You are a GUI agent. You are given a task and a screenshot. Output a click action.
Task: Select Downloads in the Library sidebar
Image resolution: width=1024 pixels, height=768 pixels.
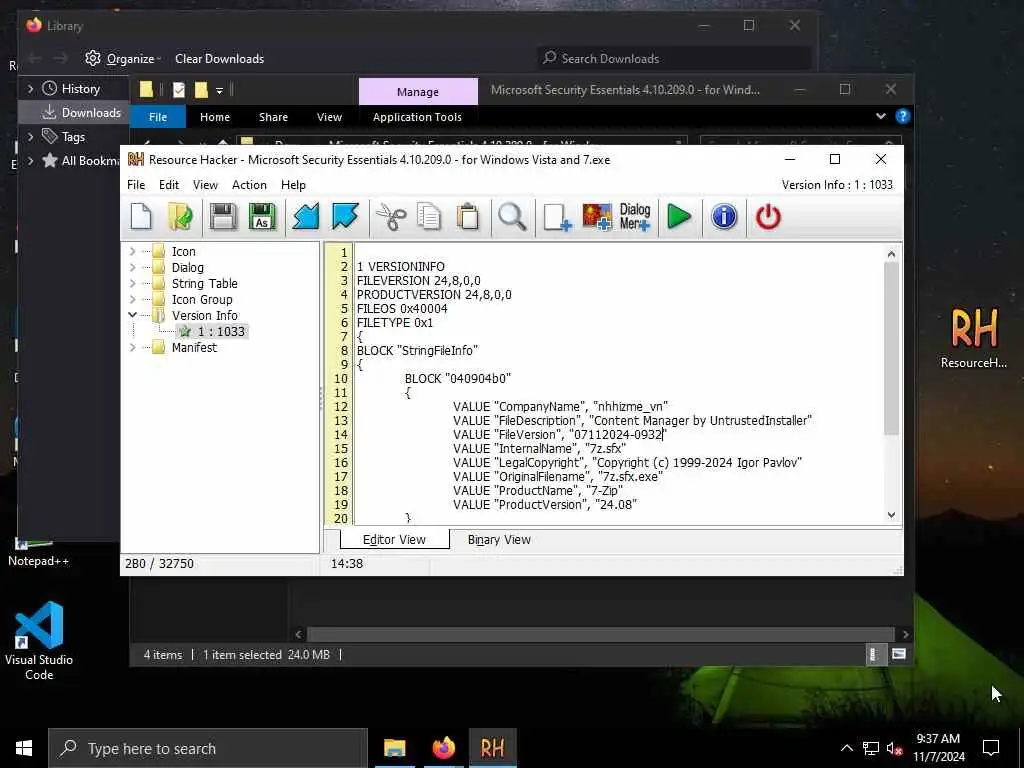point(74,112)
